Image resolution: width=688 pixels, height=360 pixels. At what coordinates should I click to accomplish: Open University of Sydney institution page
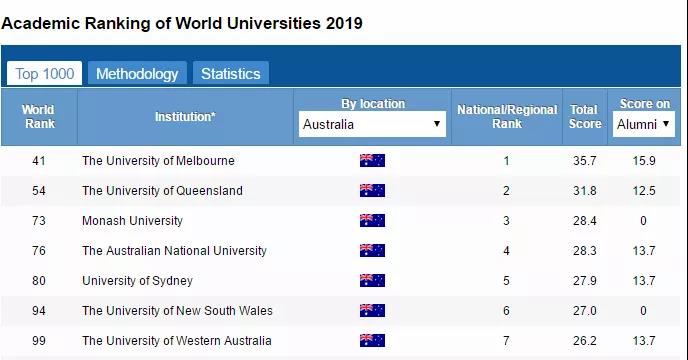pos(137,281)
